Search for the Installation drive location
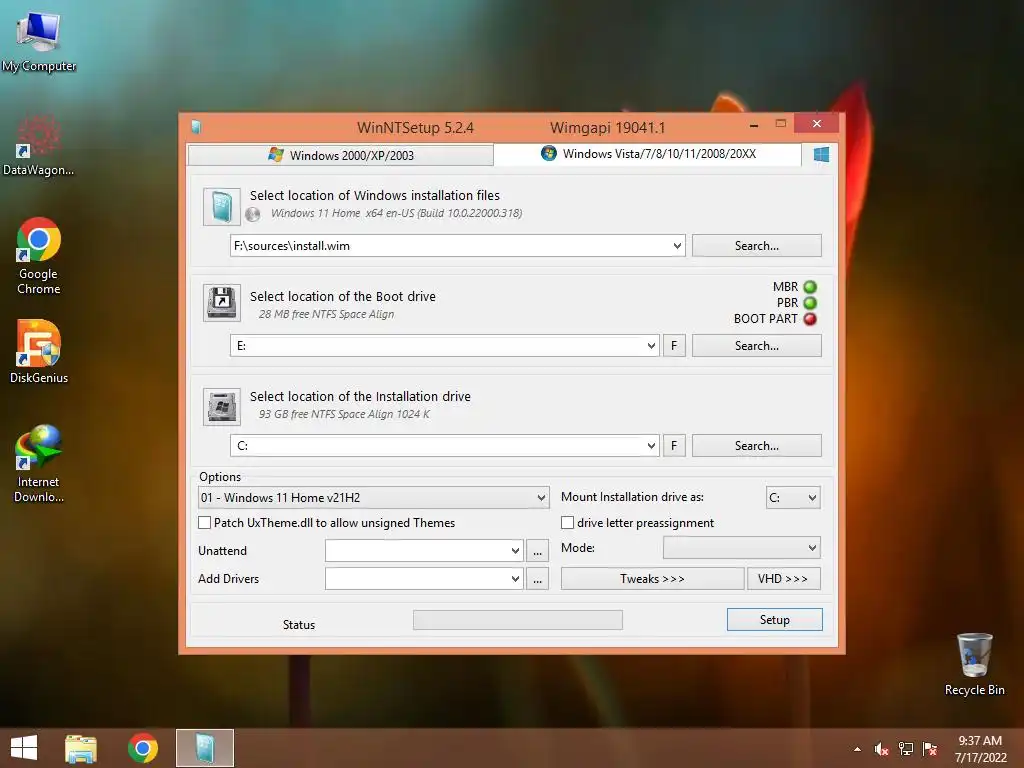The height and width of the screenshot is (768, 1024). [x=756, y=446]
